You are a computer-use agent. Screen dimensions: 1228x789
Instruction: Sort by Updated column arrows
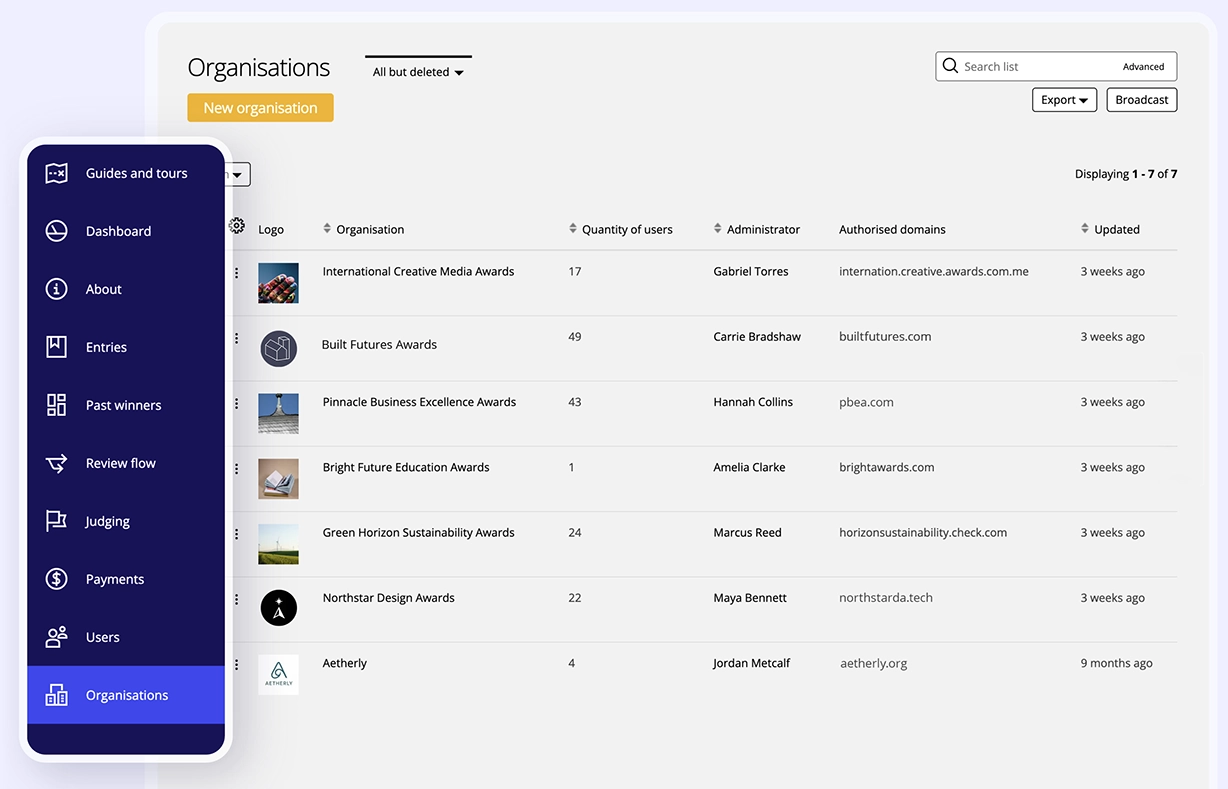click(x=1085, y=229)
